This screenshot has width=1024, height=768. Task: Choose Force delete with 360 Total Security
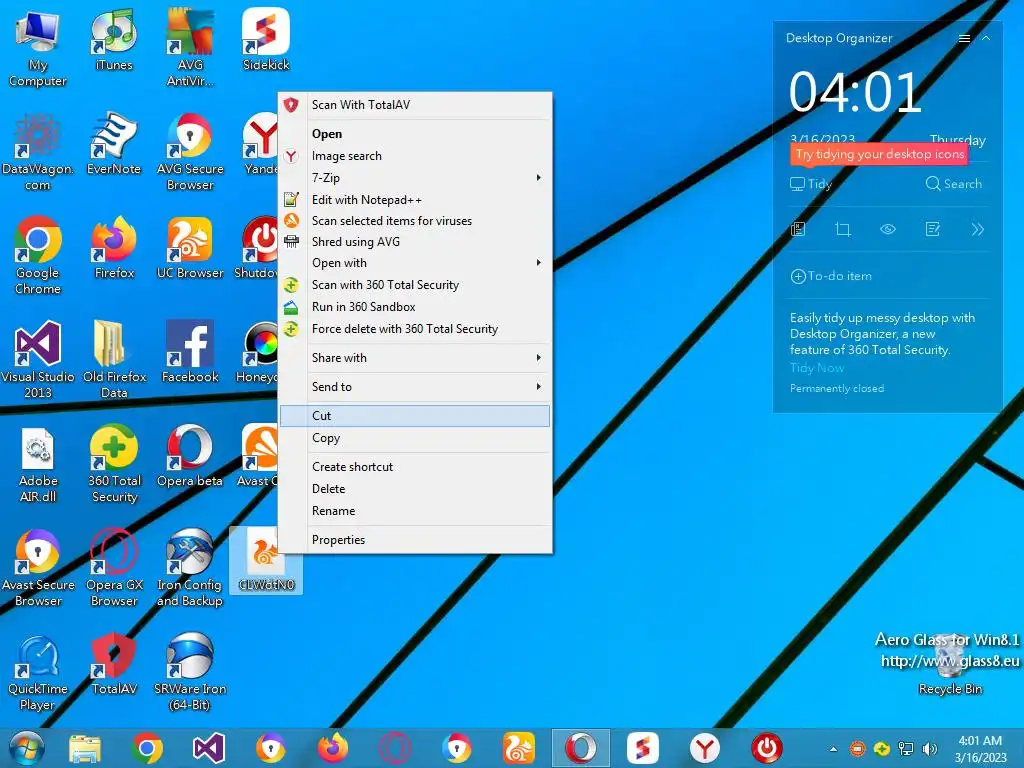415,329
